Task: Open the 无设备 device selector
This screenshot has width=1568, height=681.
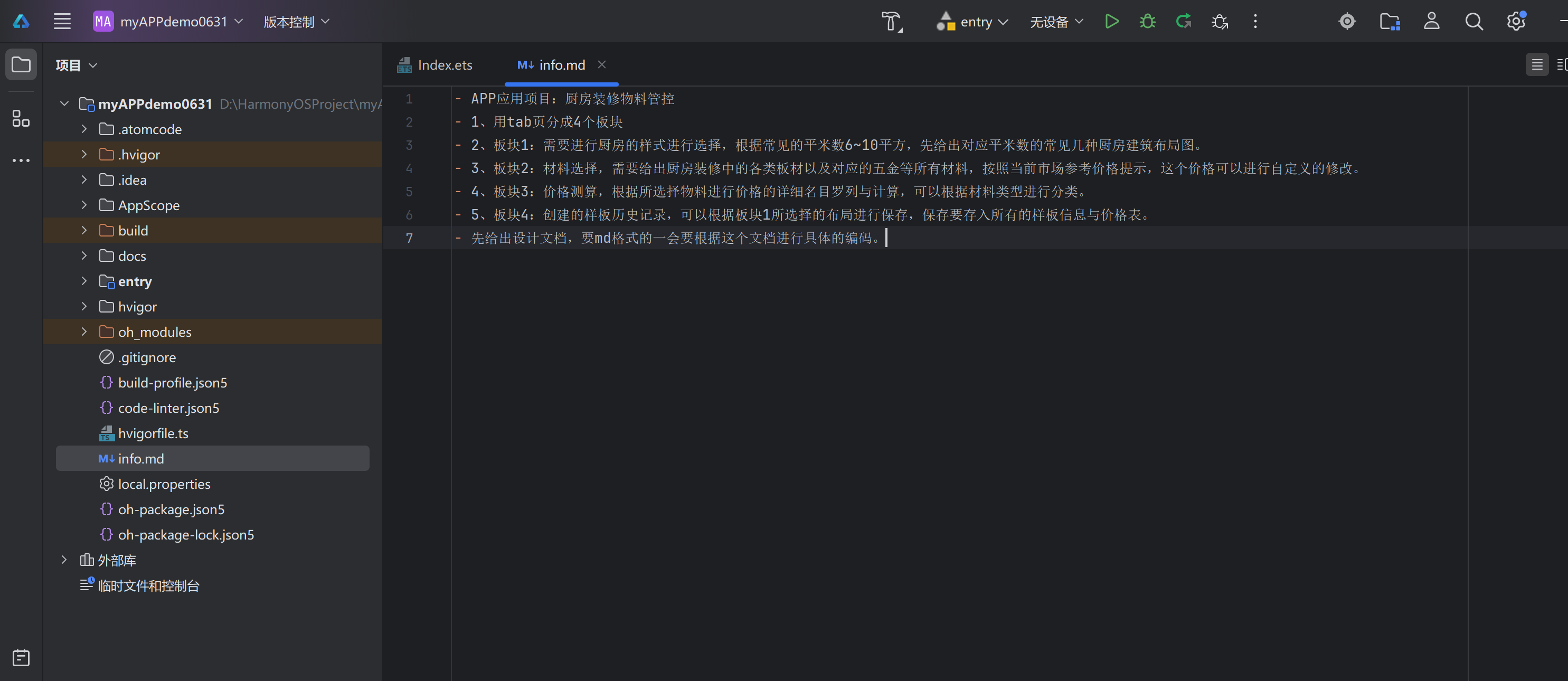Action: [1056, 22]
